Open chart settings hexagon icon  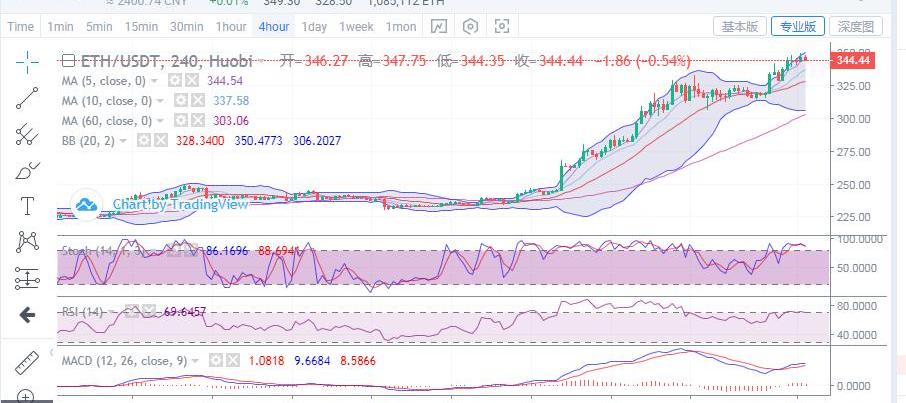point(470,27)
